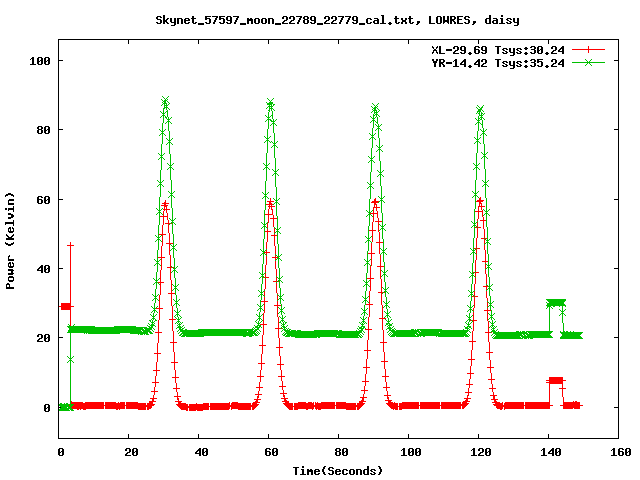Click the red calibration step near 142 seconds
Image resolution: width=640 pixels, height=480 pixels.
tap(556, 380)
